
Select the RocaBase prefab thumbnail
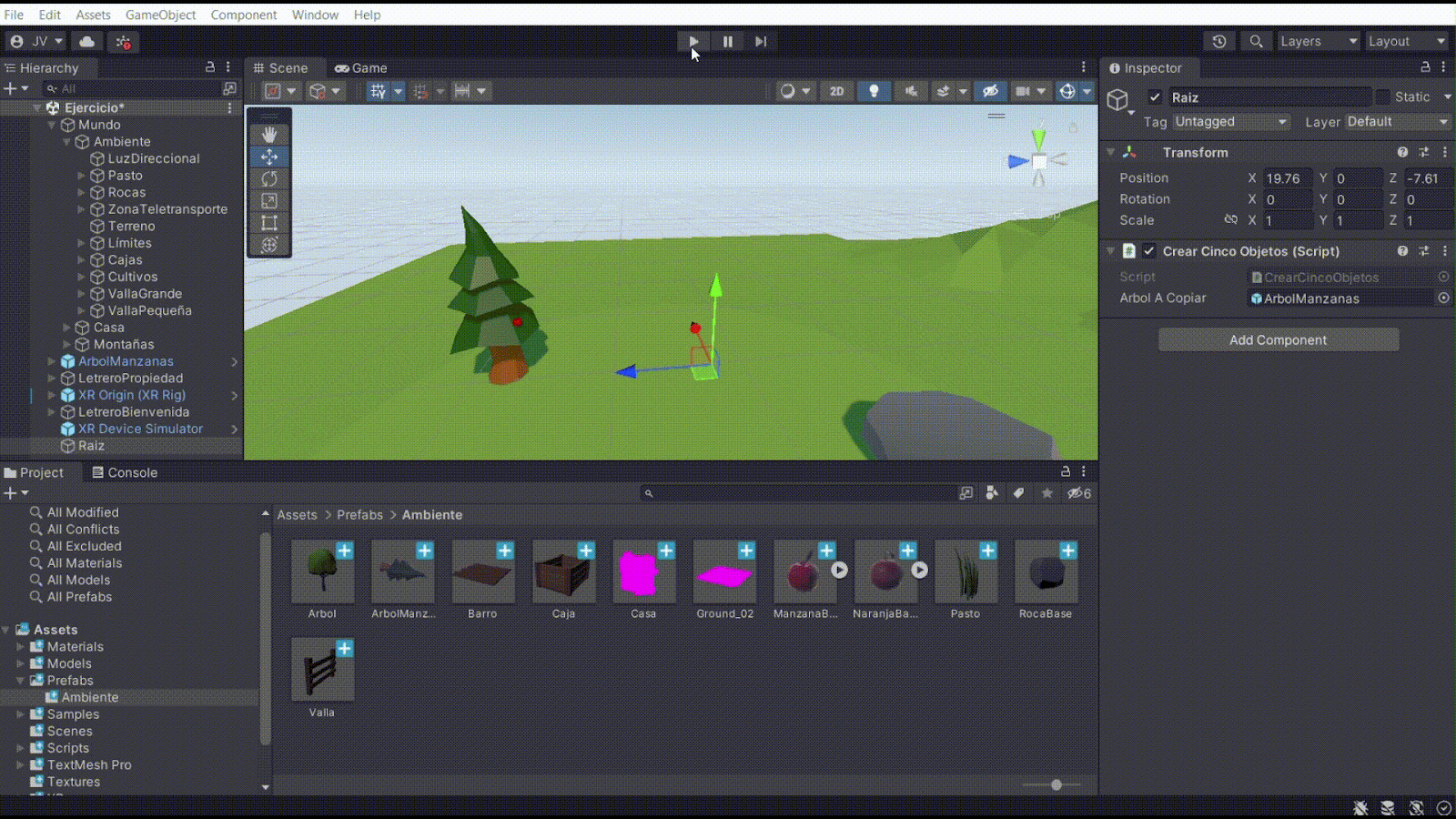click(1046, 571)
